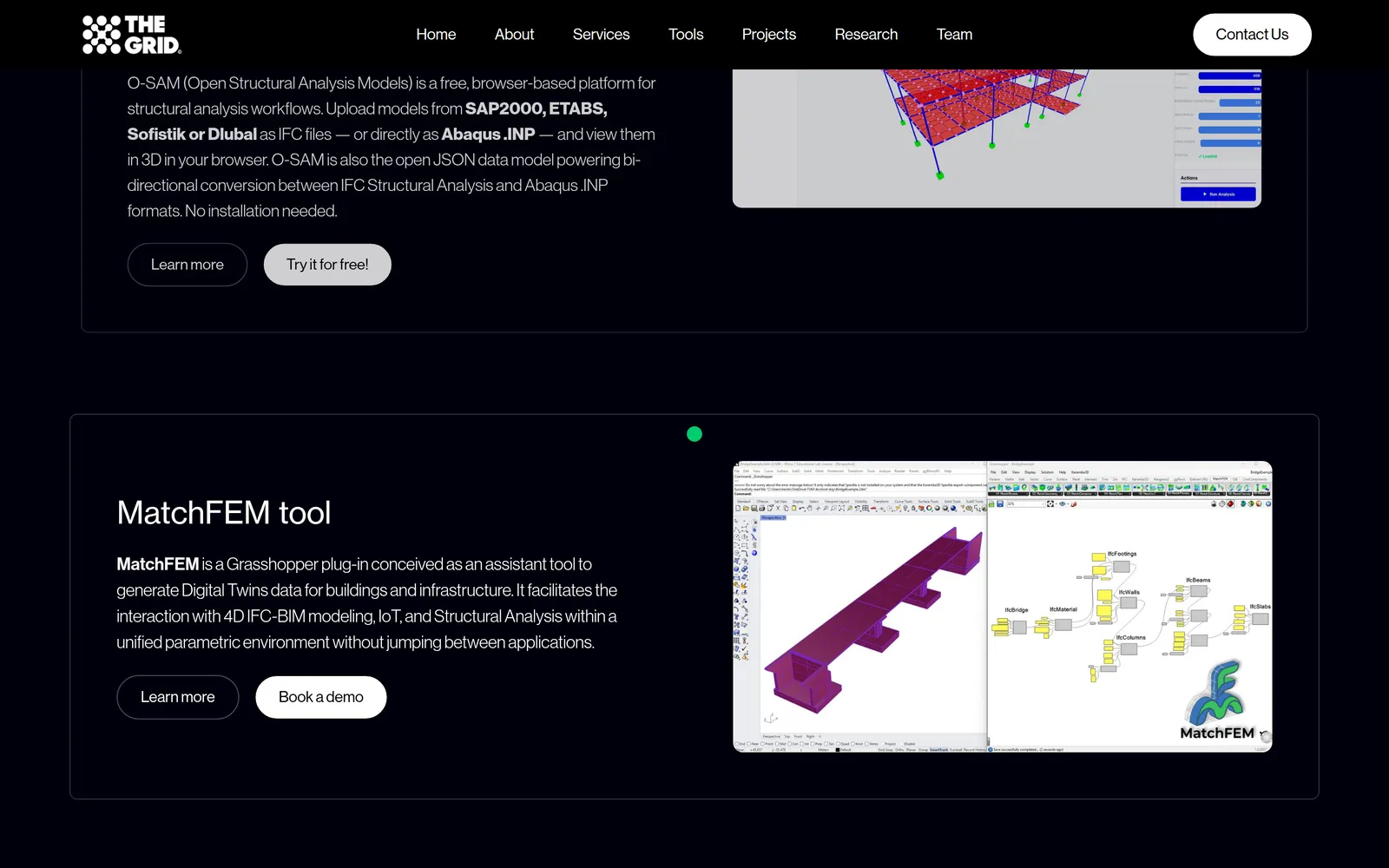Open the O-SAM 3D structural model screenshot
The height and width of the screenshot is (868, 1389).
click(997, 138)
